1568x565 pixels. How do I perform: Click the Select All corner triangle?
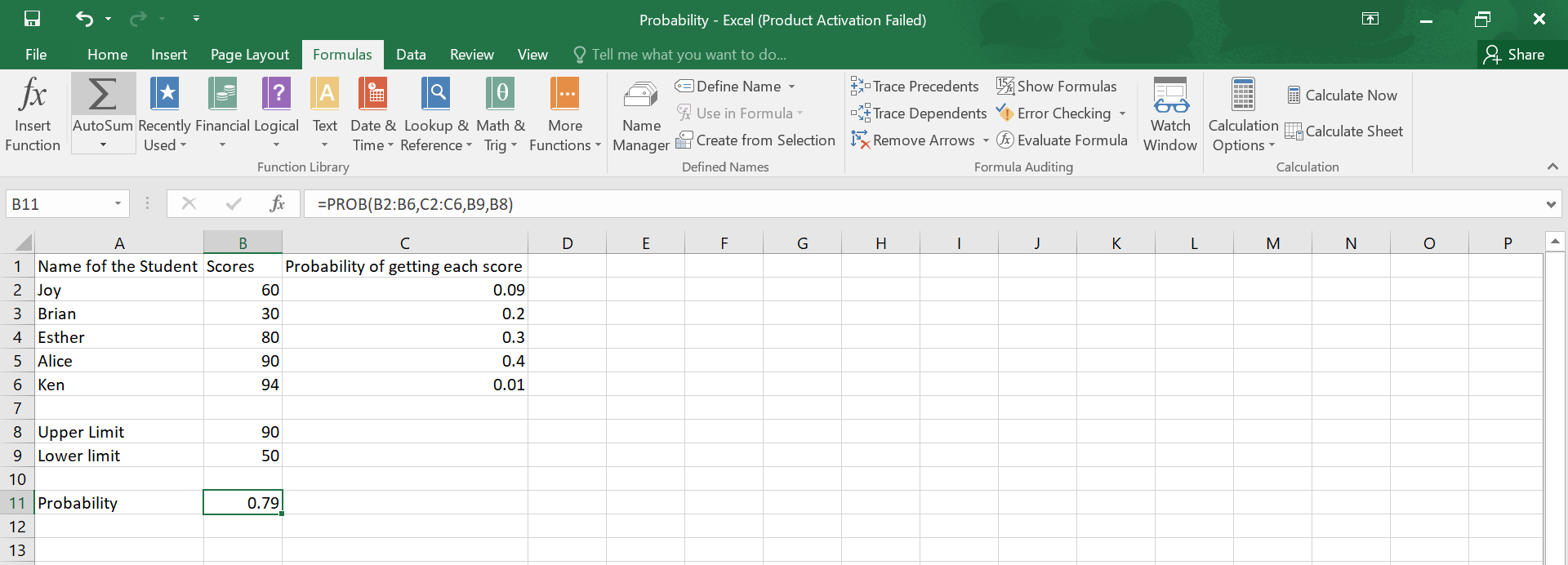(24, 242)
